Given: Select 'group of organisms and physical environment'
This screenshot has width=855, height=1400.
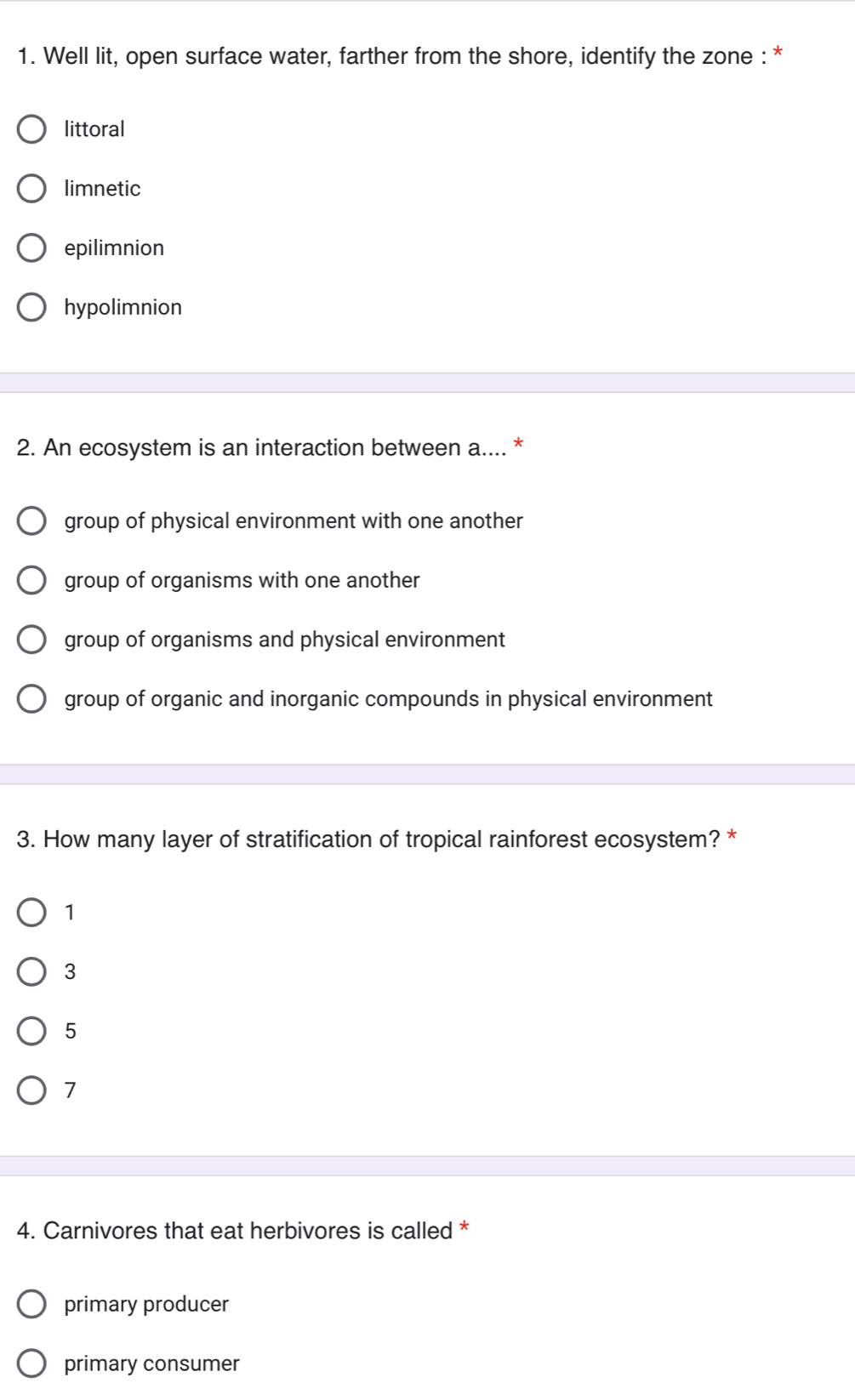Looking at the screenshot, I should pos(32,640).
